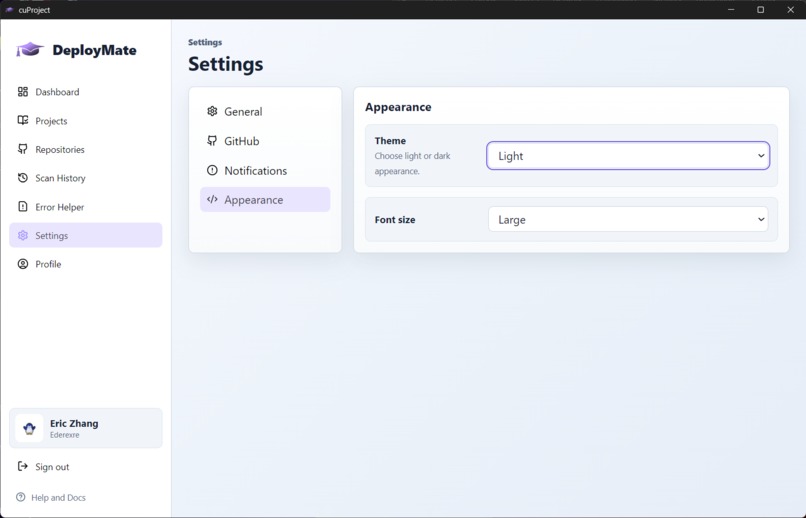Image resolution: width=806 pixels, height=518 pixels.
Task: Click the Font size dropdown chevron arrow
Action: point(761,219)
